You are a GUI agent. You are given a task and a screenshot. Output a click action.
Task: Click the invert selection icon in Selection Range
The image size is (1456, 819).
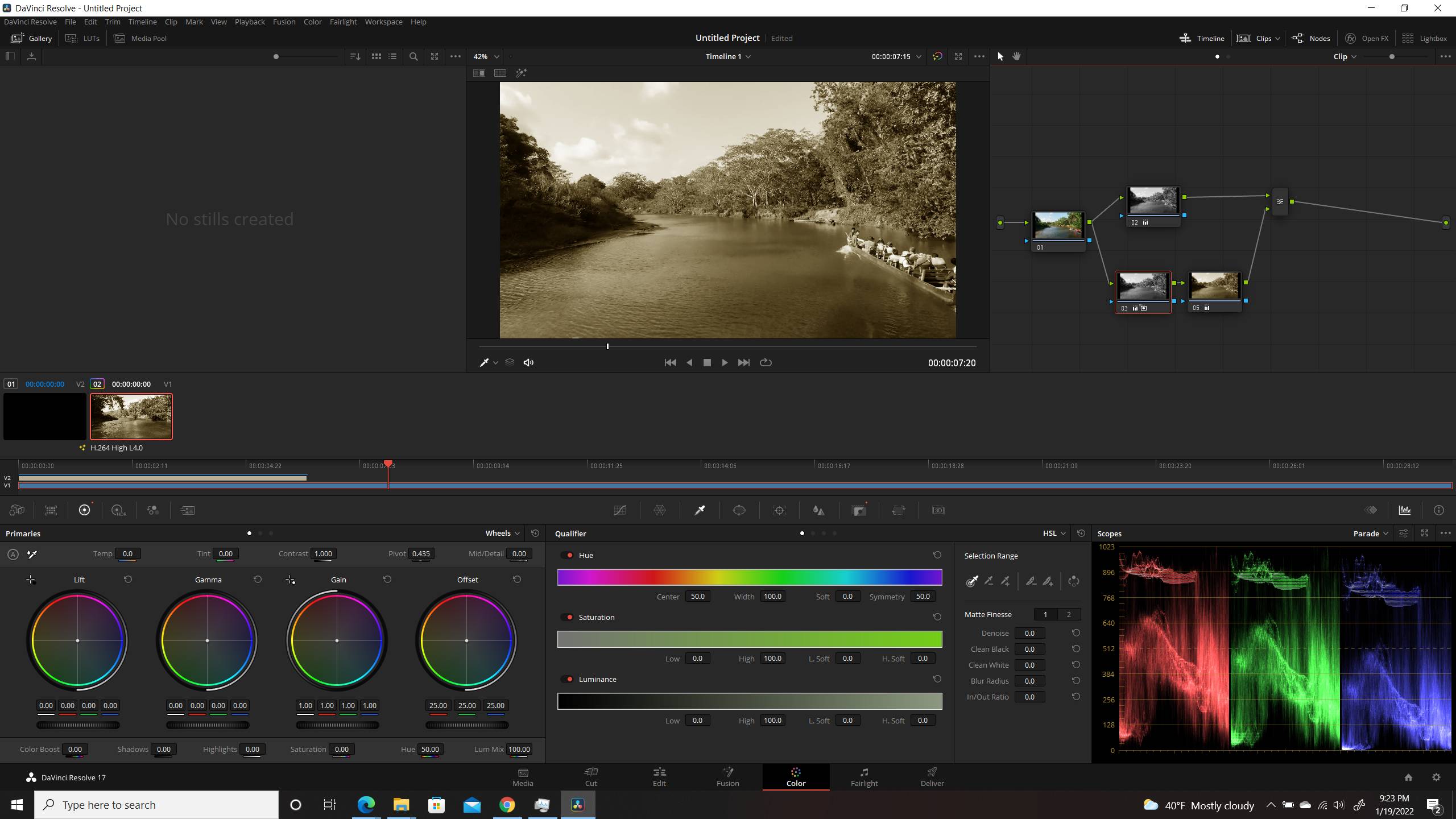[1074, 581]
